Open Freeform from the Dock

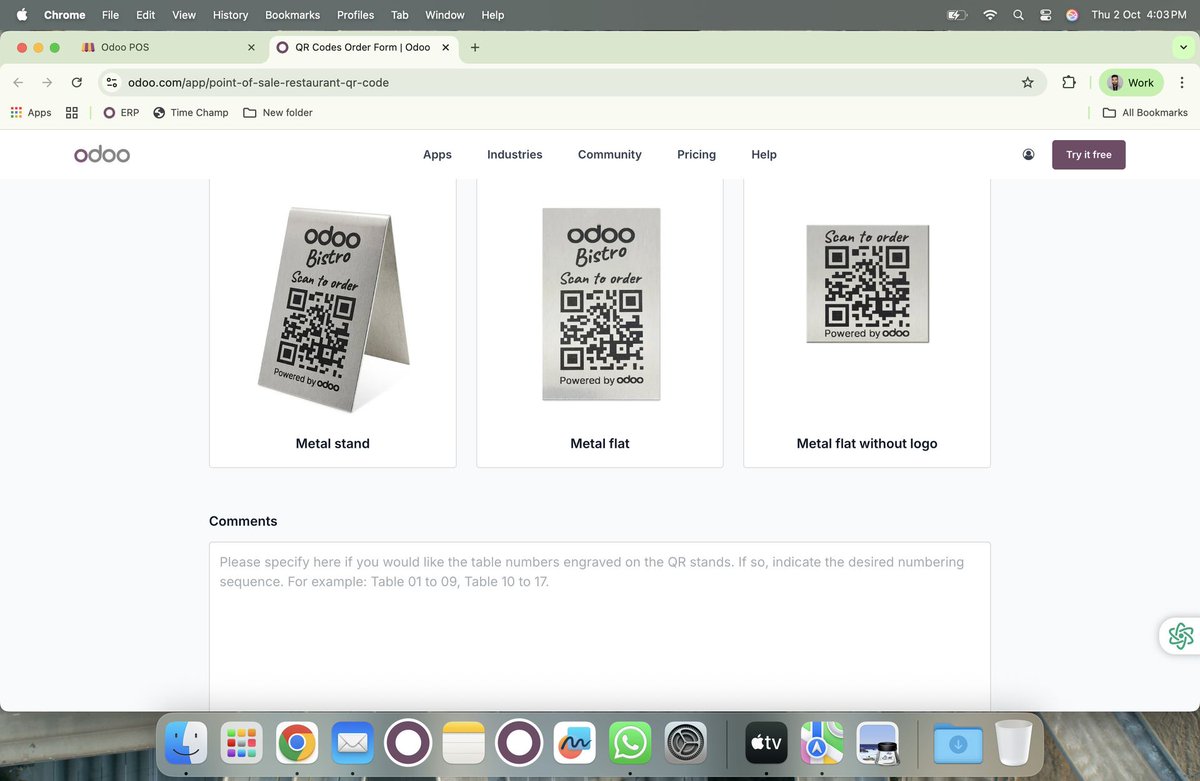click(x=574, y=742)
